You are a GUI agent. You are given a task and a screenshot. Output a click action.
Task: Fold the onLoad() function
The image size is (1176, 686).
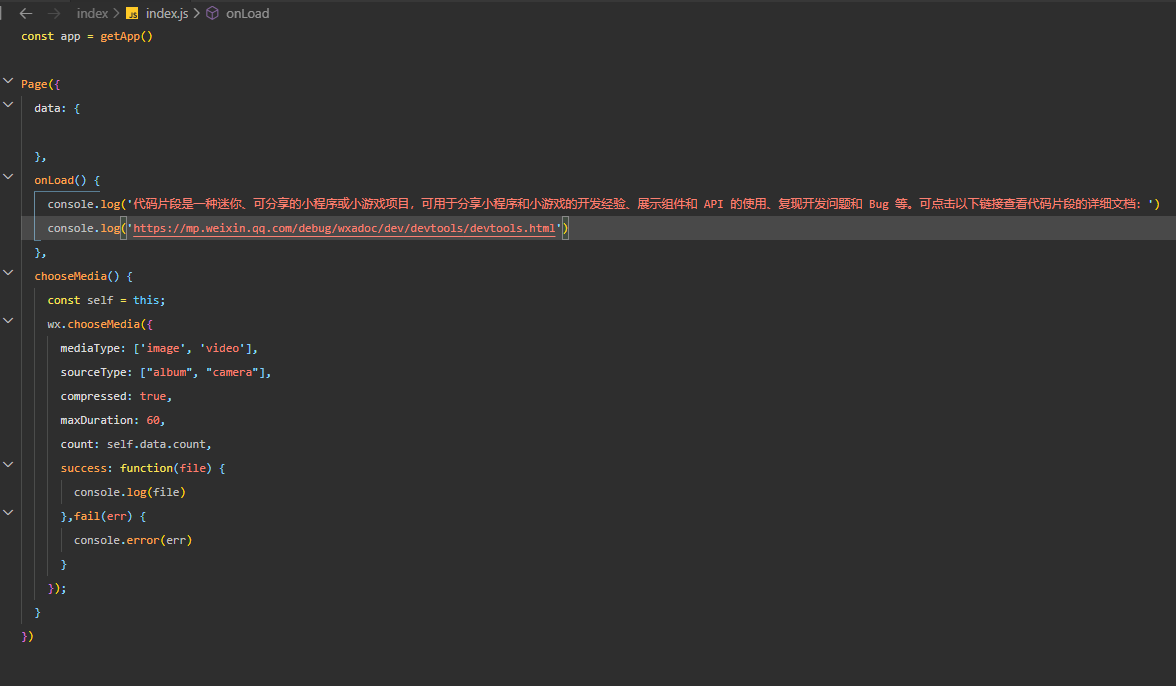pyautogui.click(x=8, y=177)
